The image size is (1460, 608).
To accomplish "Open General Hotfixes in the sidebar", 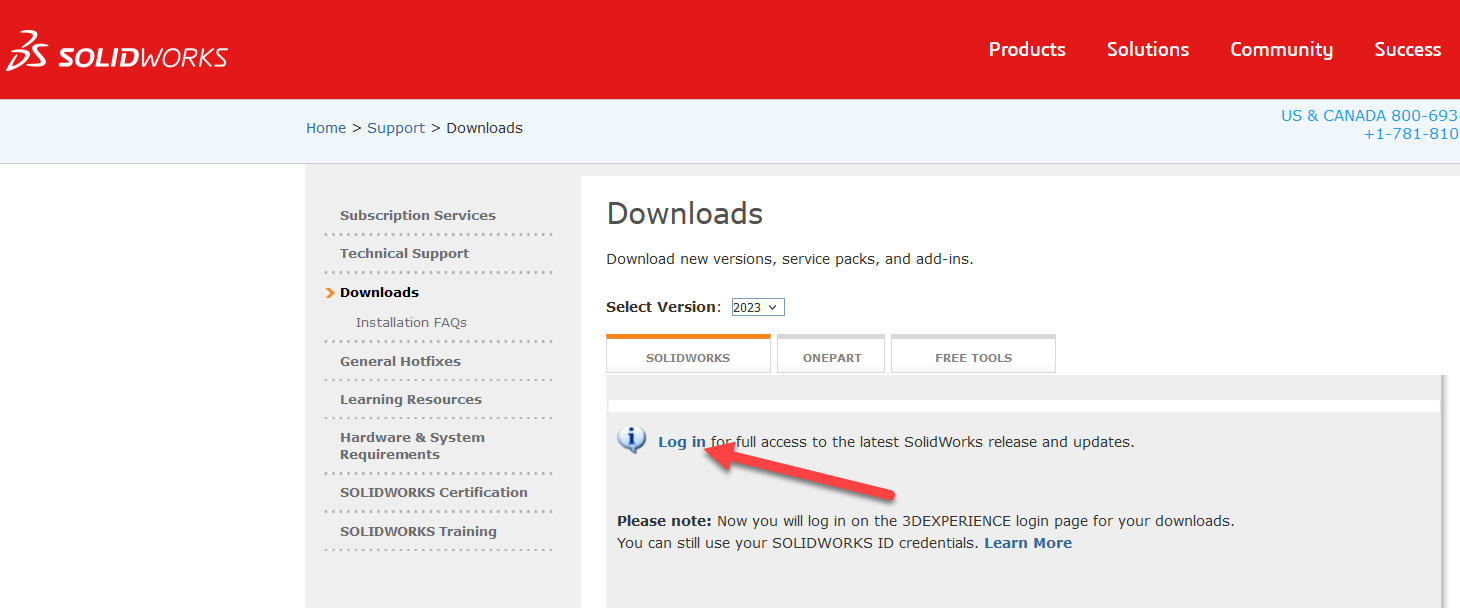I will pyautogui.click(x=400, y=361).
